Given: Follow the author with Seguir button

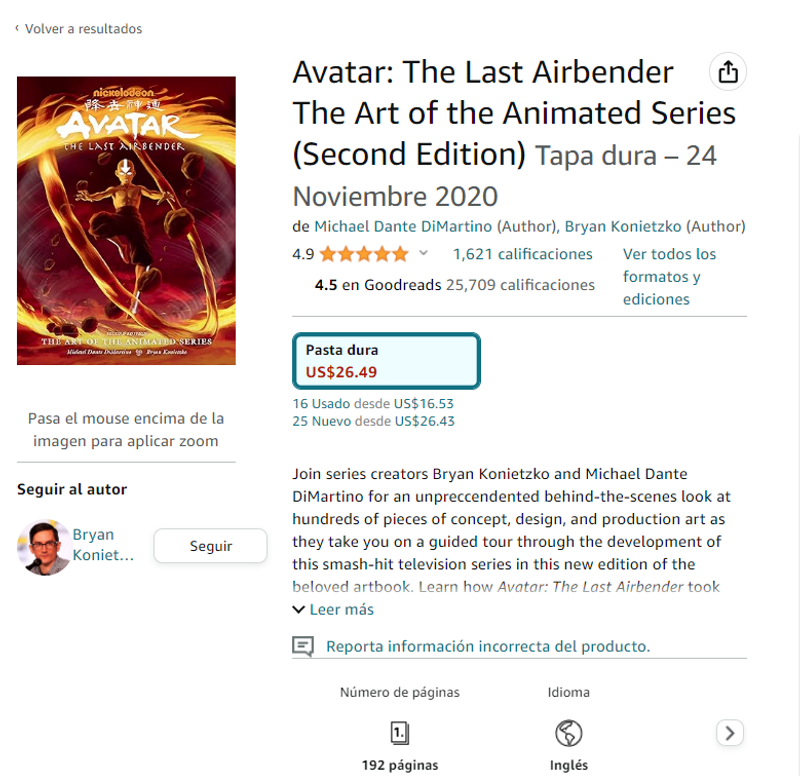Looking at the screenshot, I should (210, 546).
